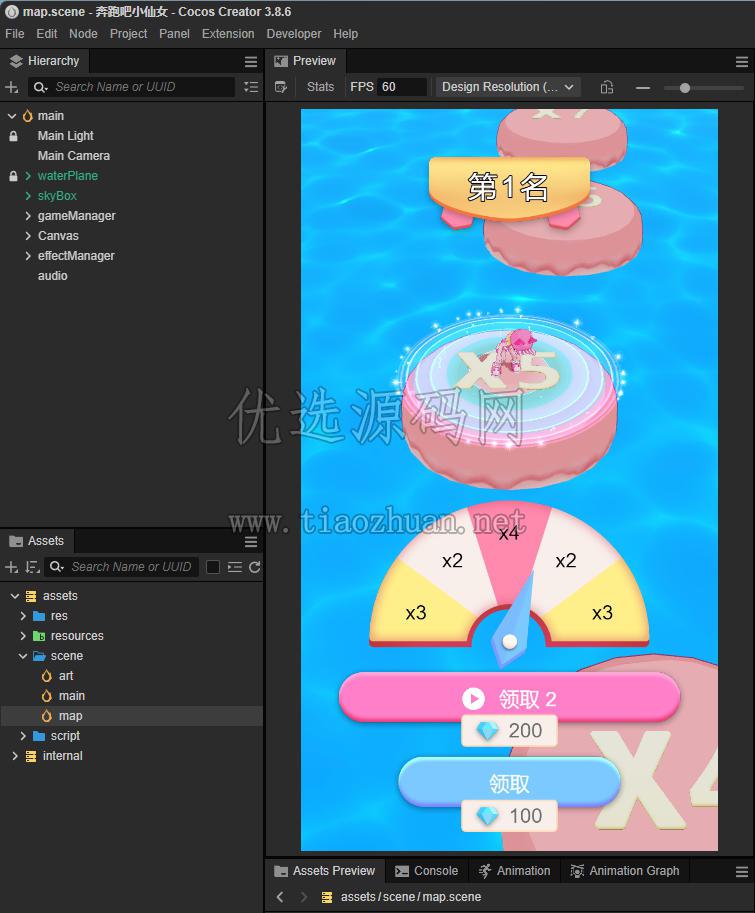Open the Node menu

(x=83, y=34)
